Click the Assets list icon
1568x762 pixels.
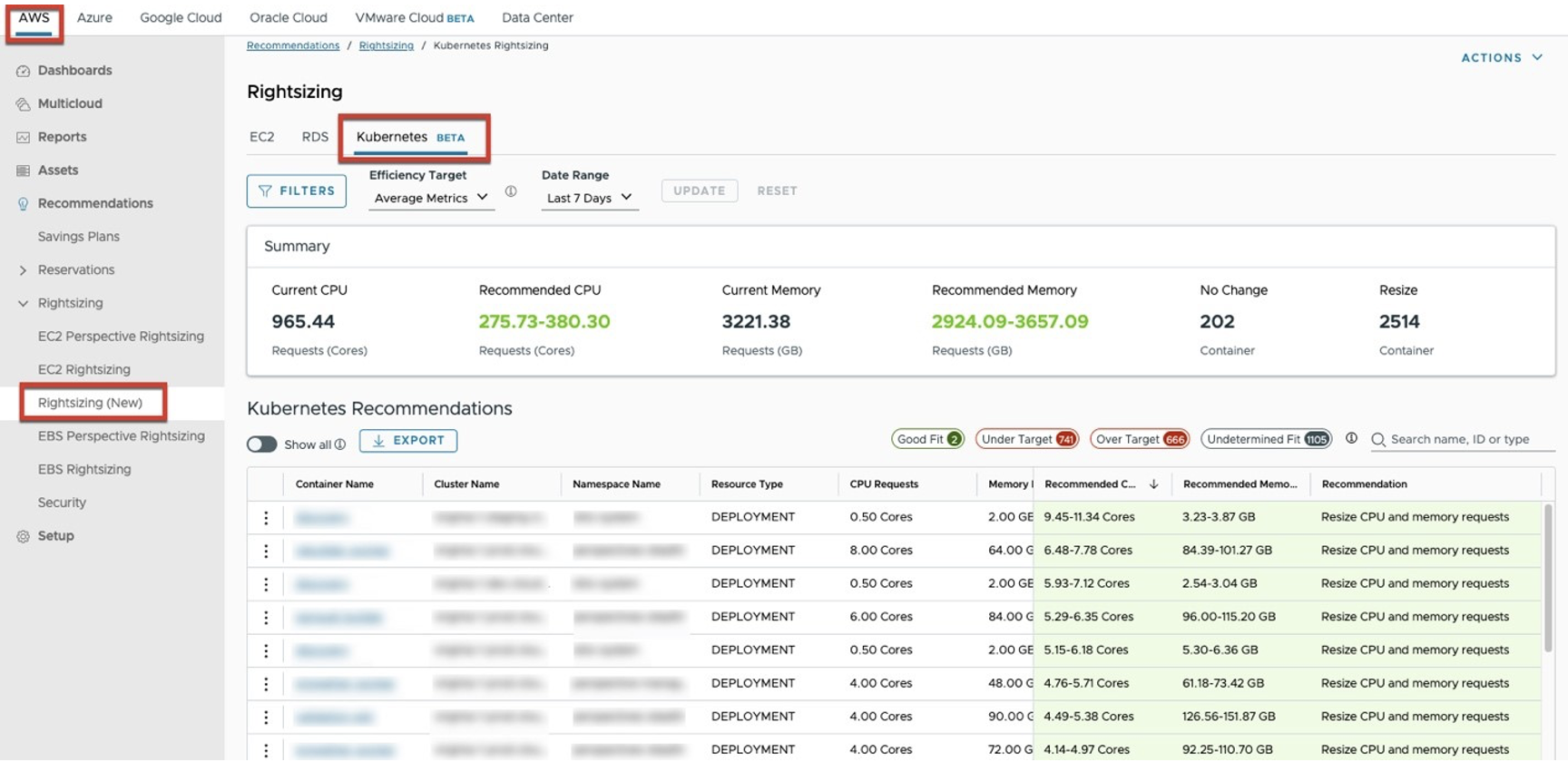(23, 171)
